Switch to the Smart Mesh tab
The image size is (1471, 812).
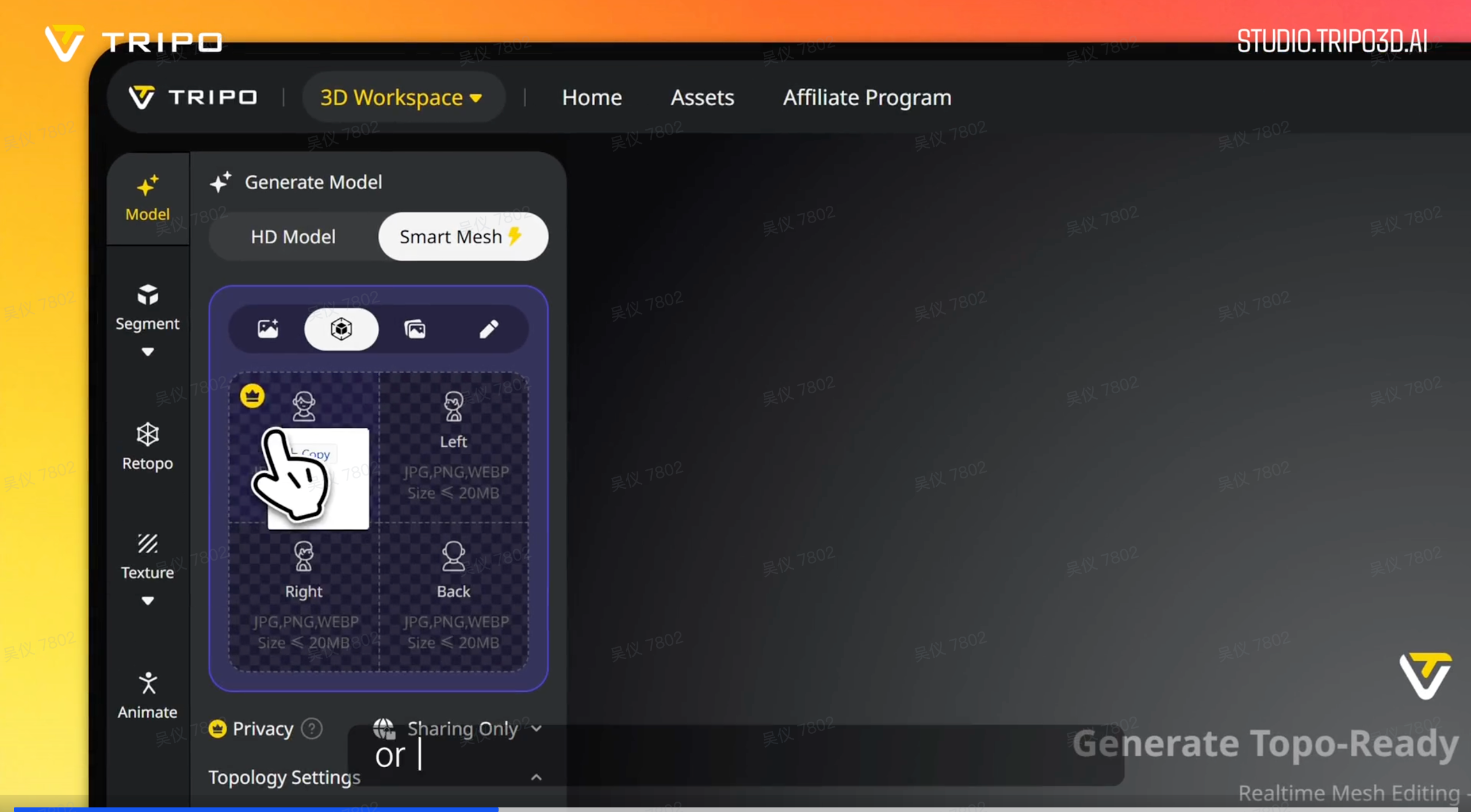[x=462, y=236]
